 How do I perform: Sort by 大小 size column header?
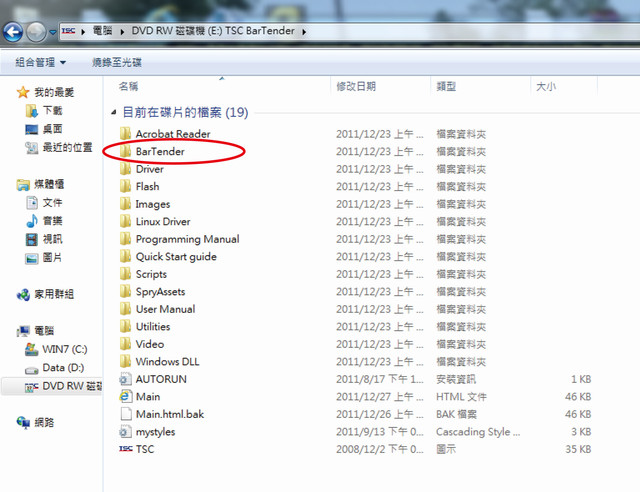tap(546, 87)
